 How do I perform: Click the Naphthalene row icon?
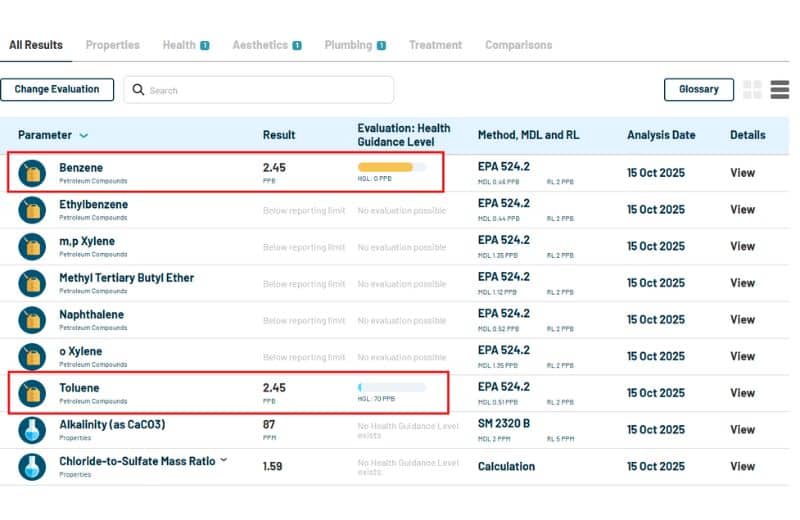[x=32, y=320]
